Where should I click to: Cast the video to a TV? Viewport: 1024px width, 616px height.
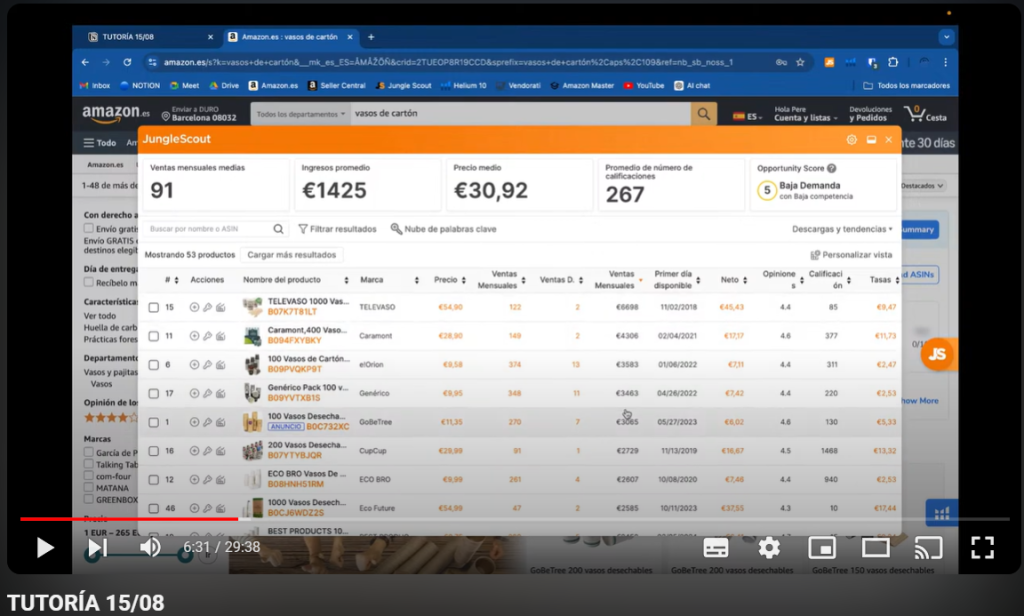tap(929, 547)
